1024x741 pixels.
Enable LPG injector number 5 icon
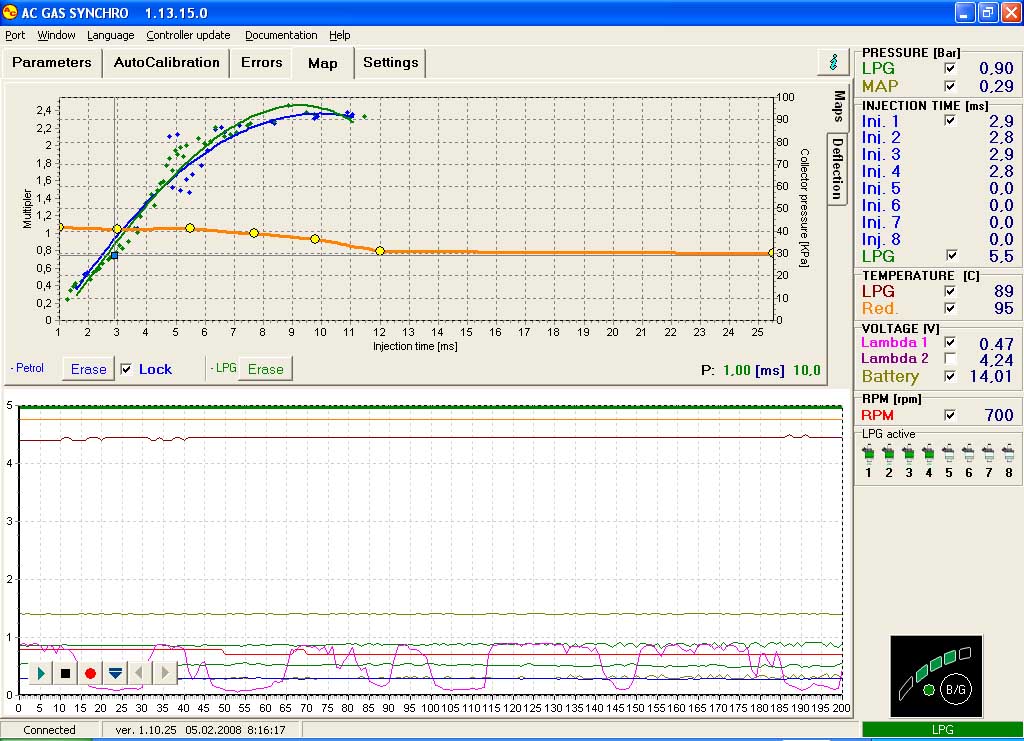948,454
